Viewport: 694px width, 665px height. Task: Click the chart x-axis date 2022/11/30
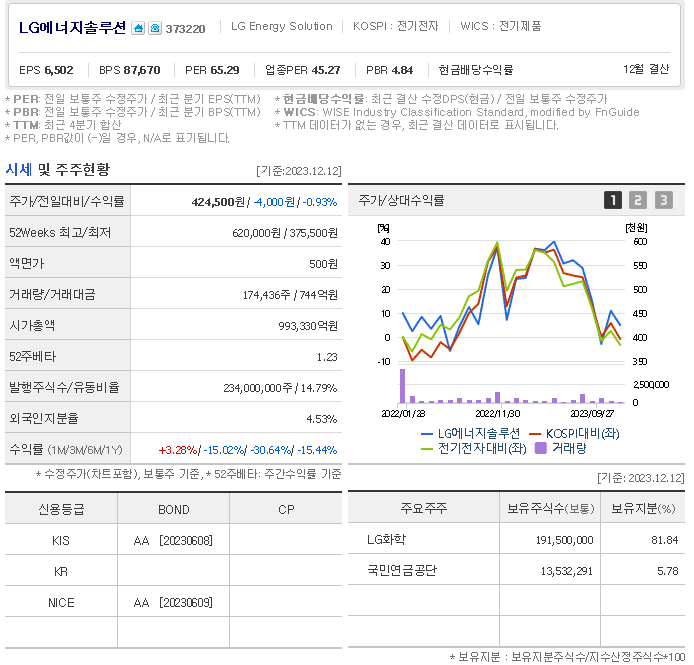tap(497, 414)
